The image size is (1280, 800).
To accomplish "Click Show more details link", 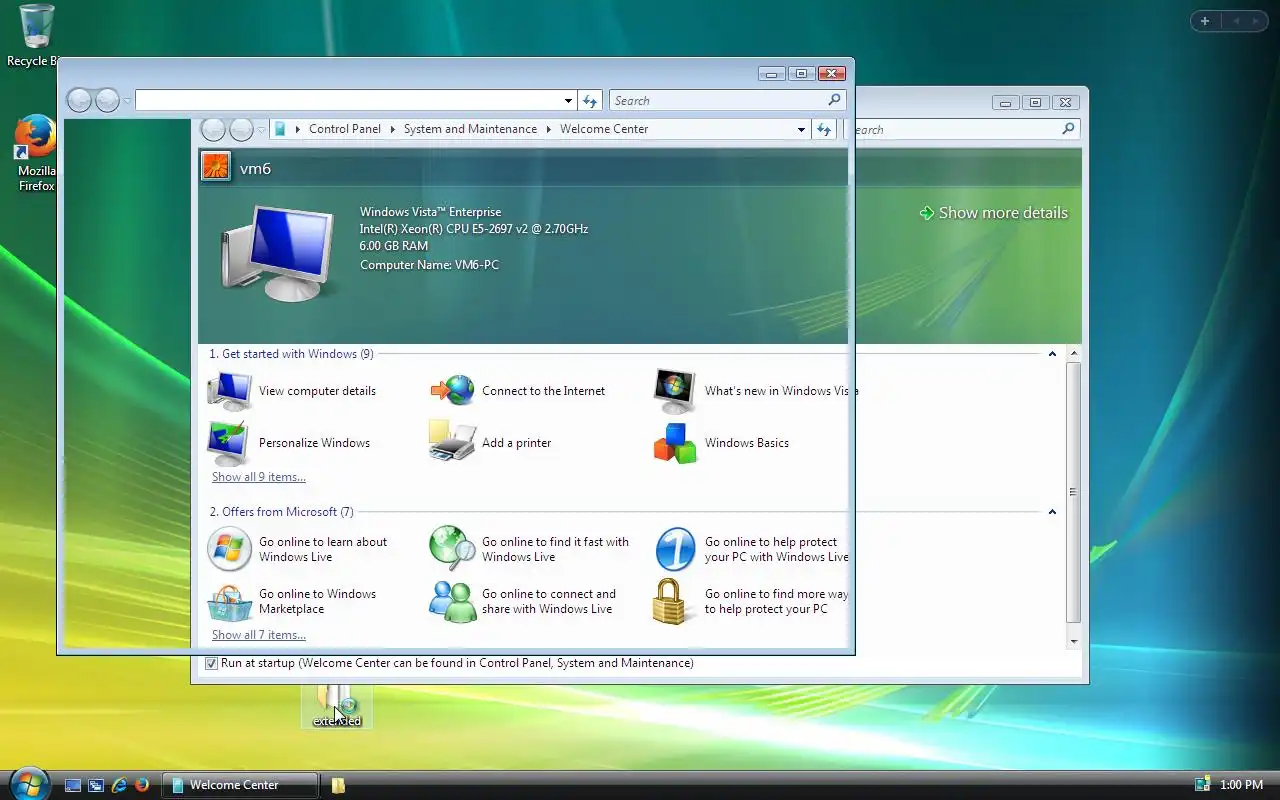I will coord(994,213).
